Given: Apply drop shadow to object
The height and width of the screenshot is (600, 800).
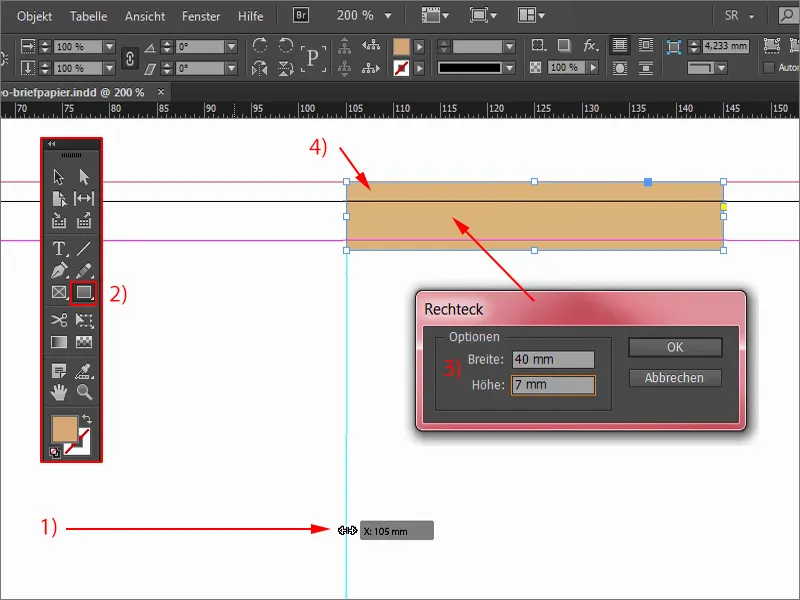Looking at the screenshot, I should point(563,45).
